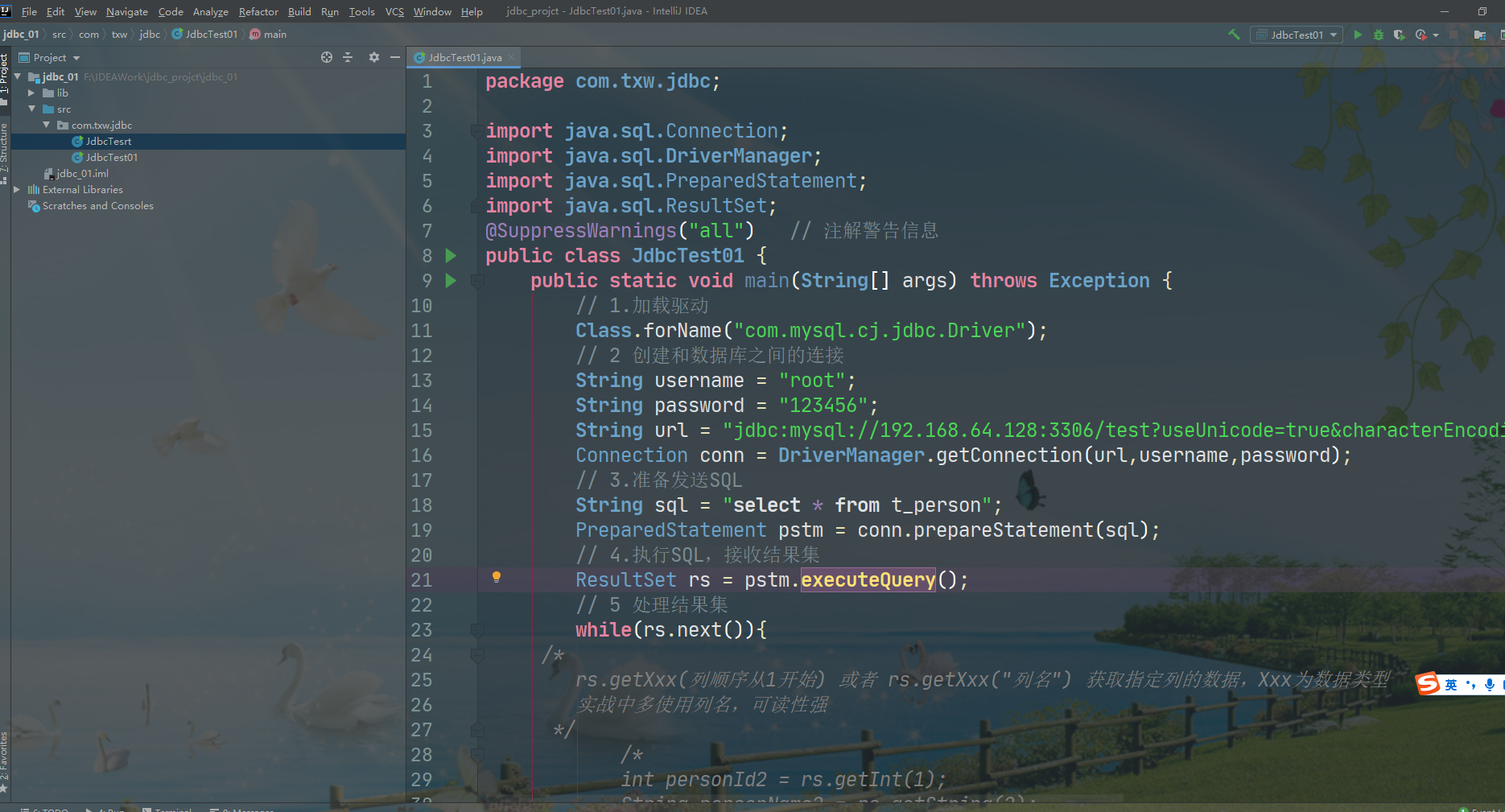Open the Navigate menu
The height and width of the screenshot is (812, 1505).
pos(127,11)
